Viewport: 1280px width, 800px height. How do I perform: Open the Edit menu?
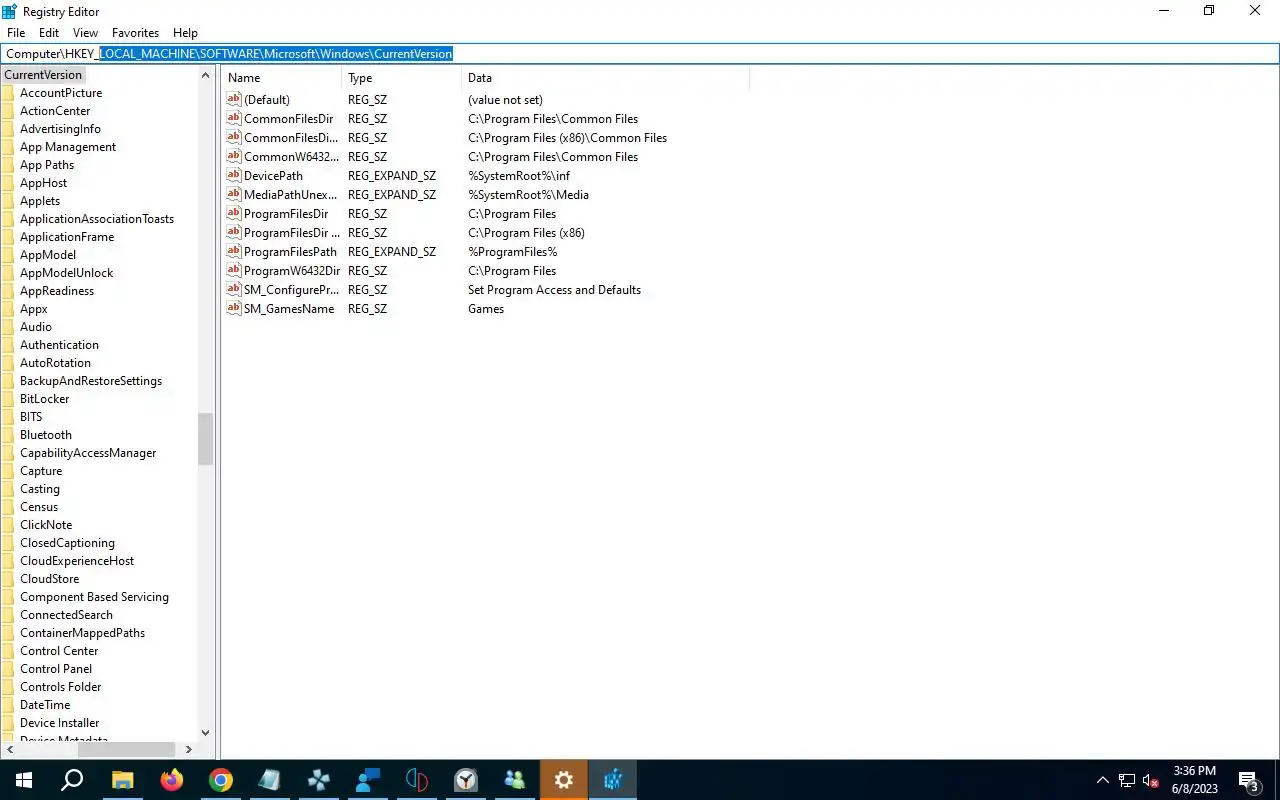[x=49, y=33]
